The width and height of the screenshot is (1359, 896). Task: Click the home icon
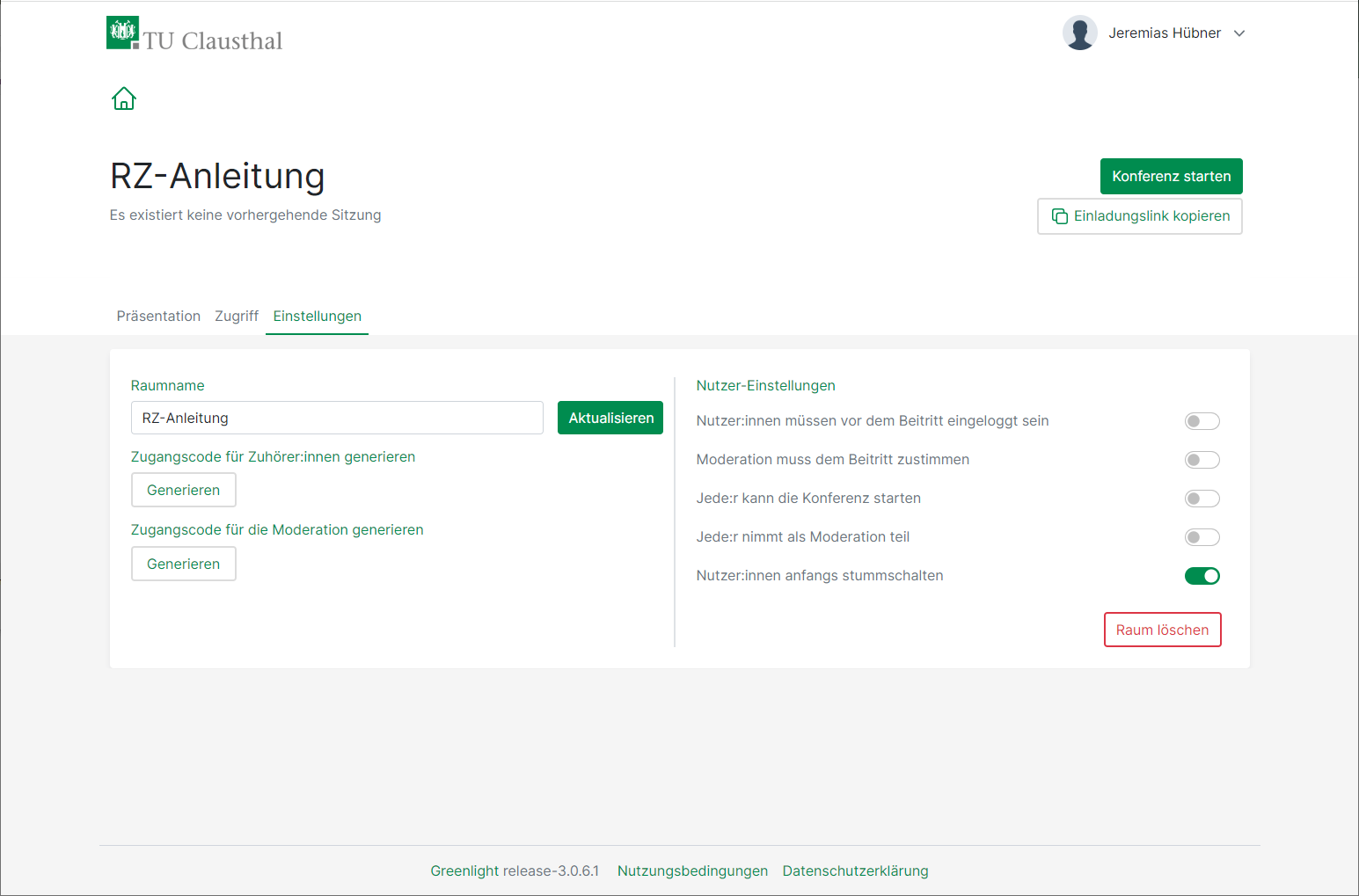coord(124,98)
